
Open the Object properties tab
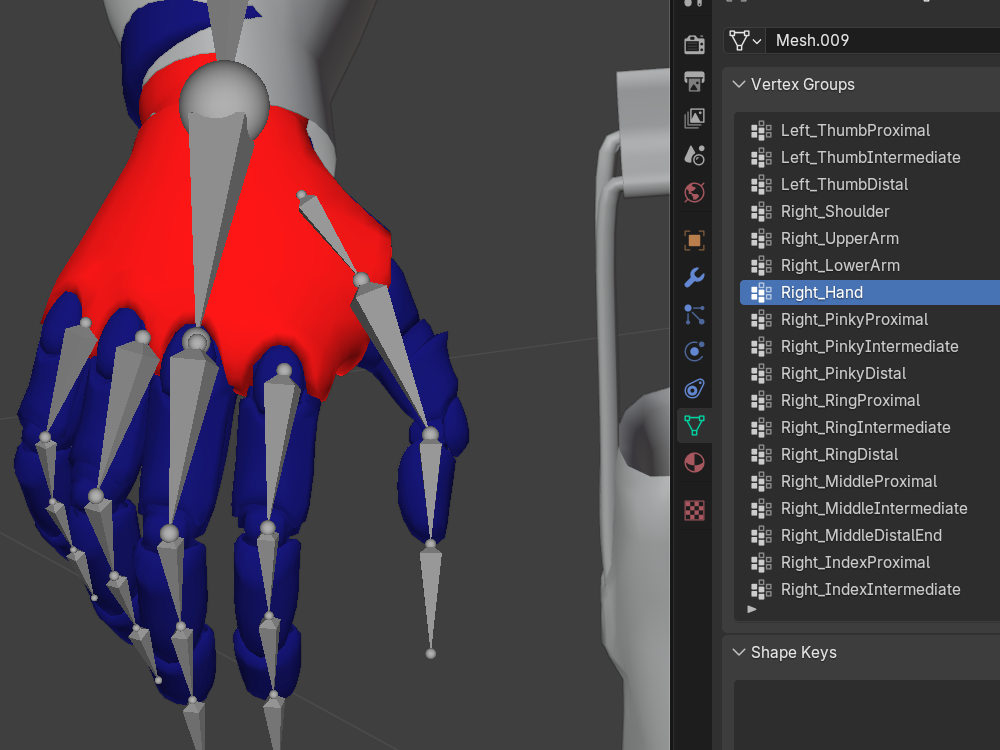[694, 240]
